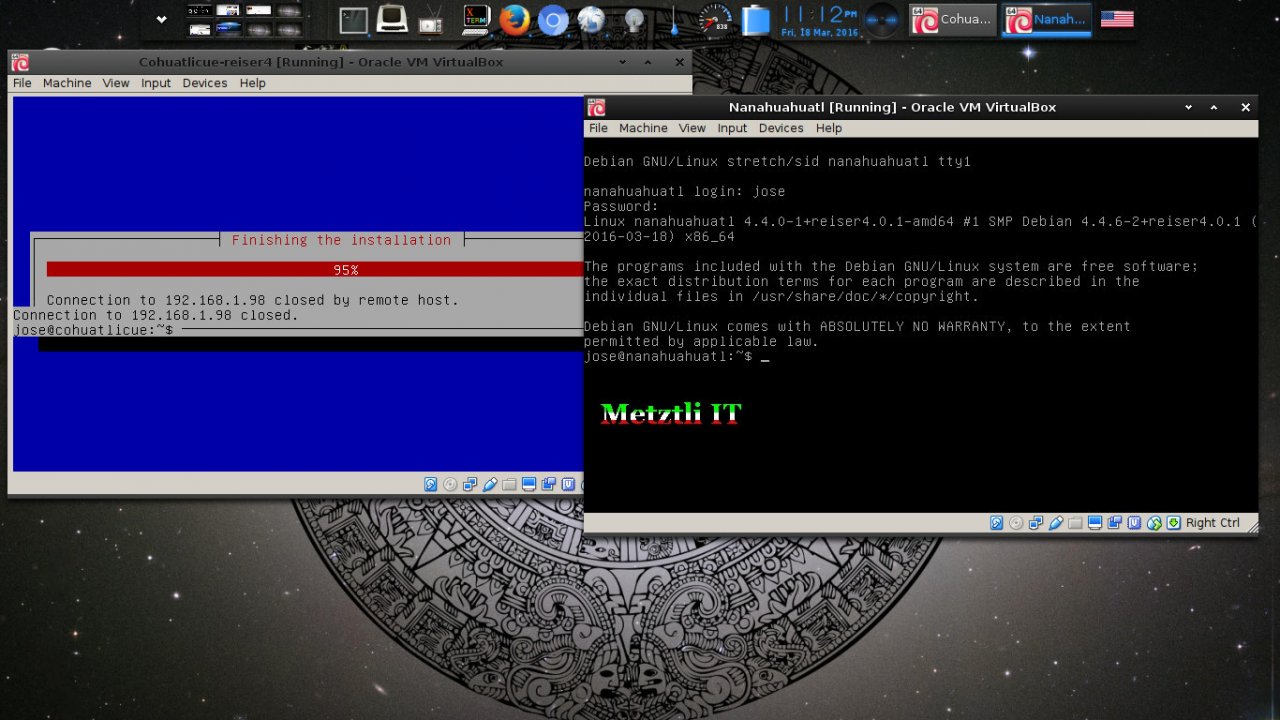Click the light bulb icon in the top panel
1280x720 pixels.
633,19
